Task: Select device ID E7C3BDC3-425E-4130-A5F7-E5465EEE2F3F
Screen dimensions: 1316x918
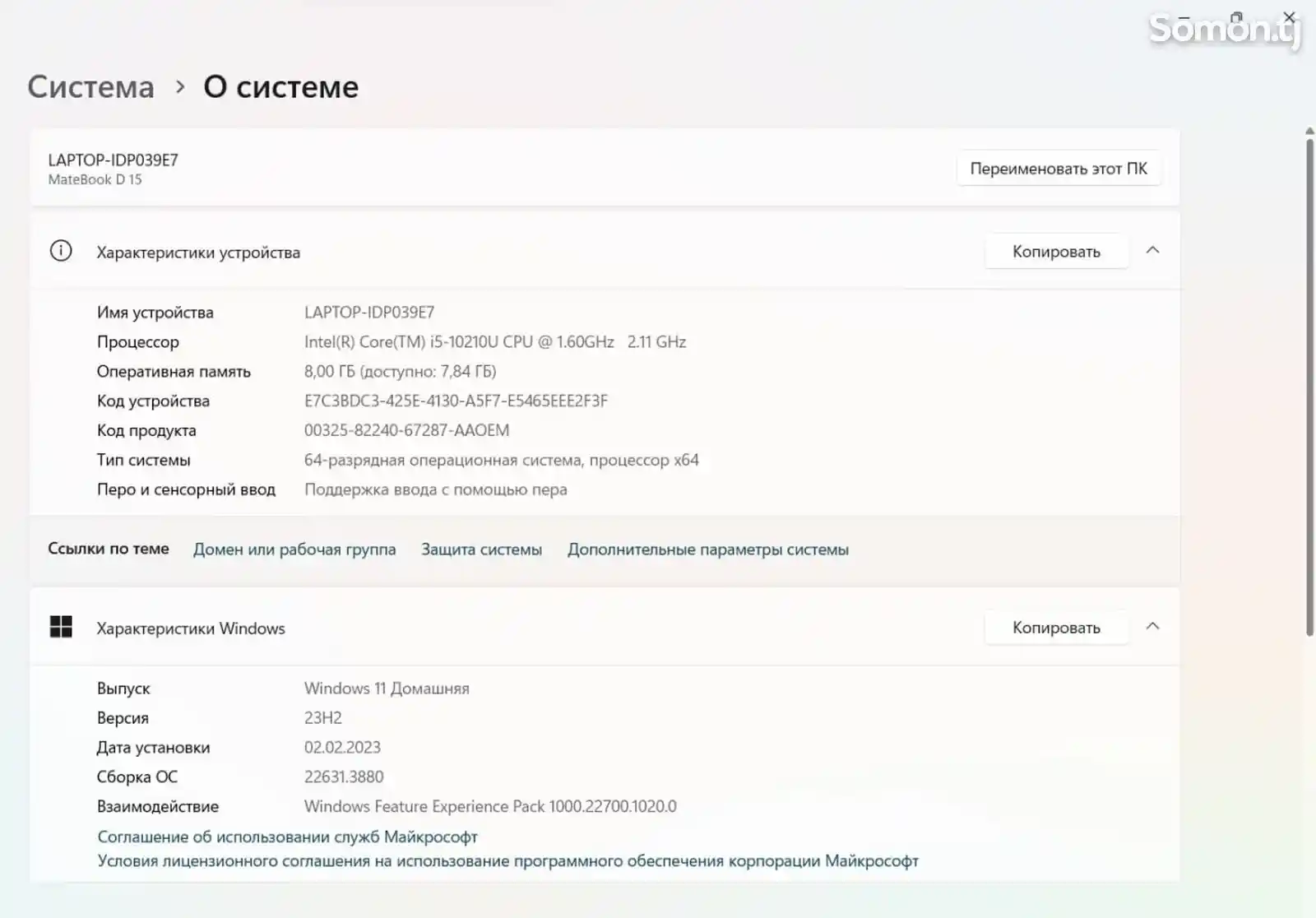Action: point(456,401)
